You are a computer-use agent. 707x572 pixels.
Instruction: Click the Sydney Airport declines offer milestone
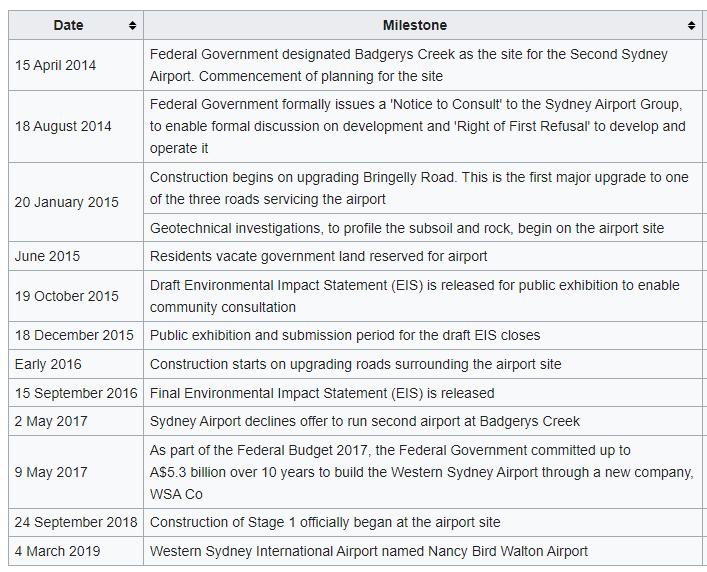tap(364, 421)
